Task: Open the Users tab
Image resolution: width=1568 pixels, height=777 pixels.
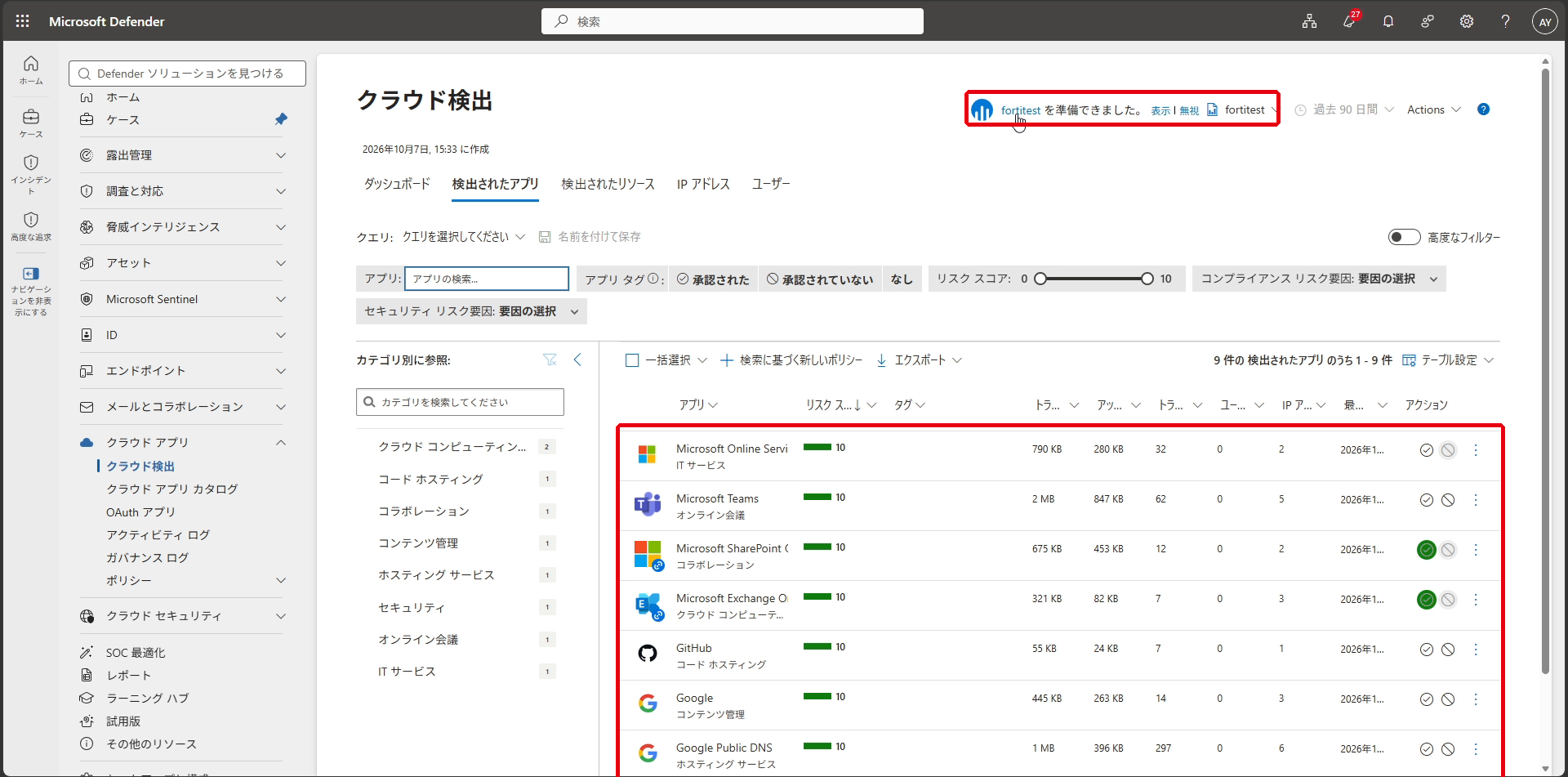Action: point(771,184)
